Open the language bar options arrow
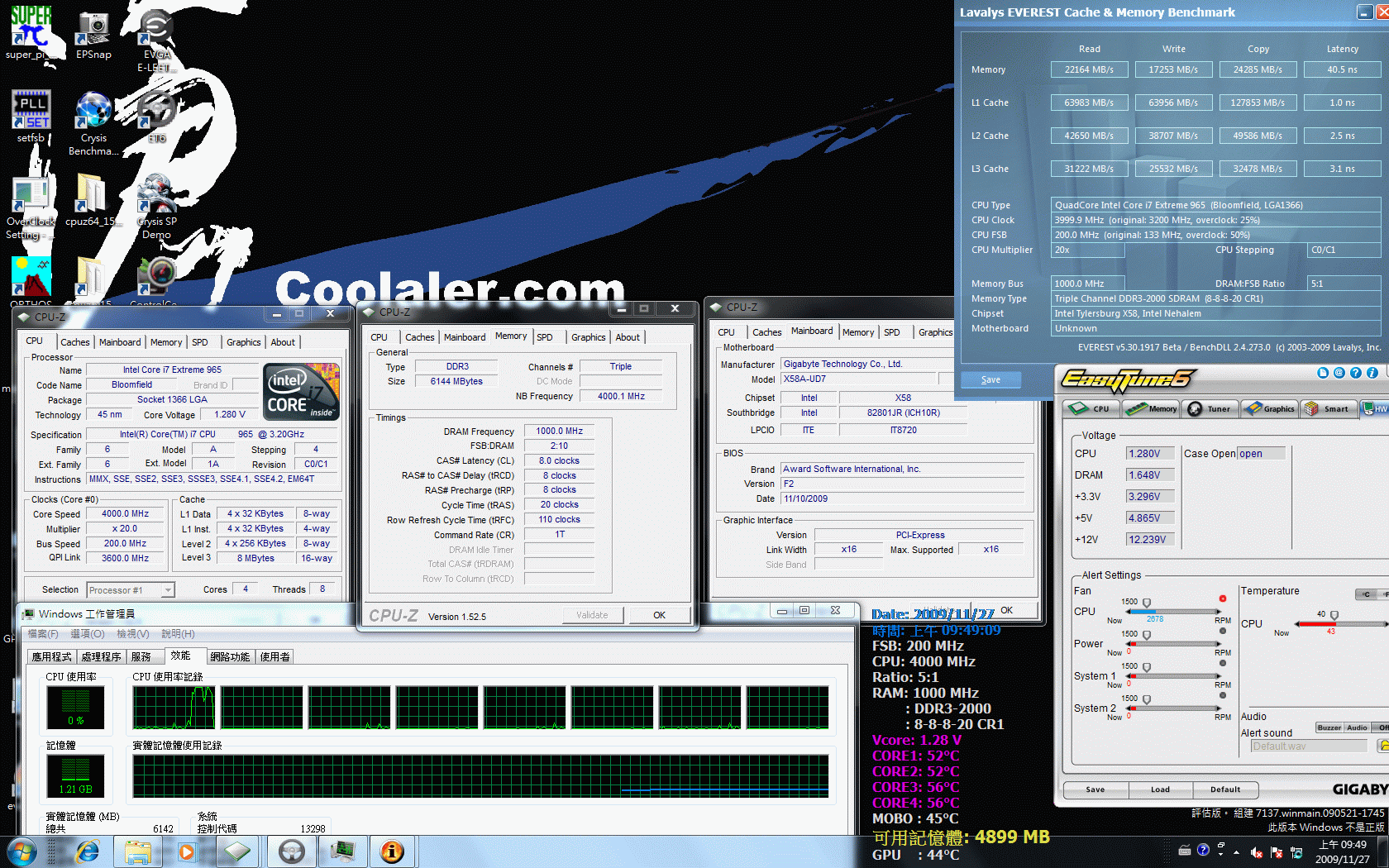Screen dimensions: 1389x868 click(1220, 852)
